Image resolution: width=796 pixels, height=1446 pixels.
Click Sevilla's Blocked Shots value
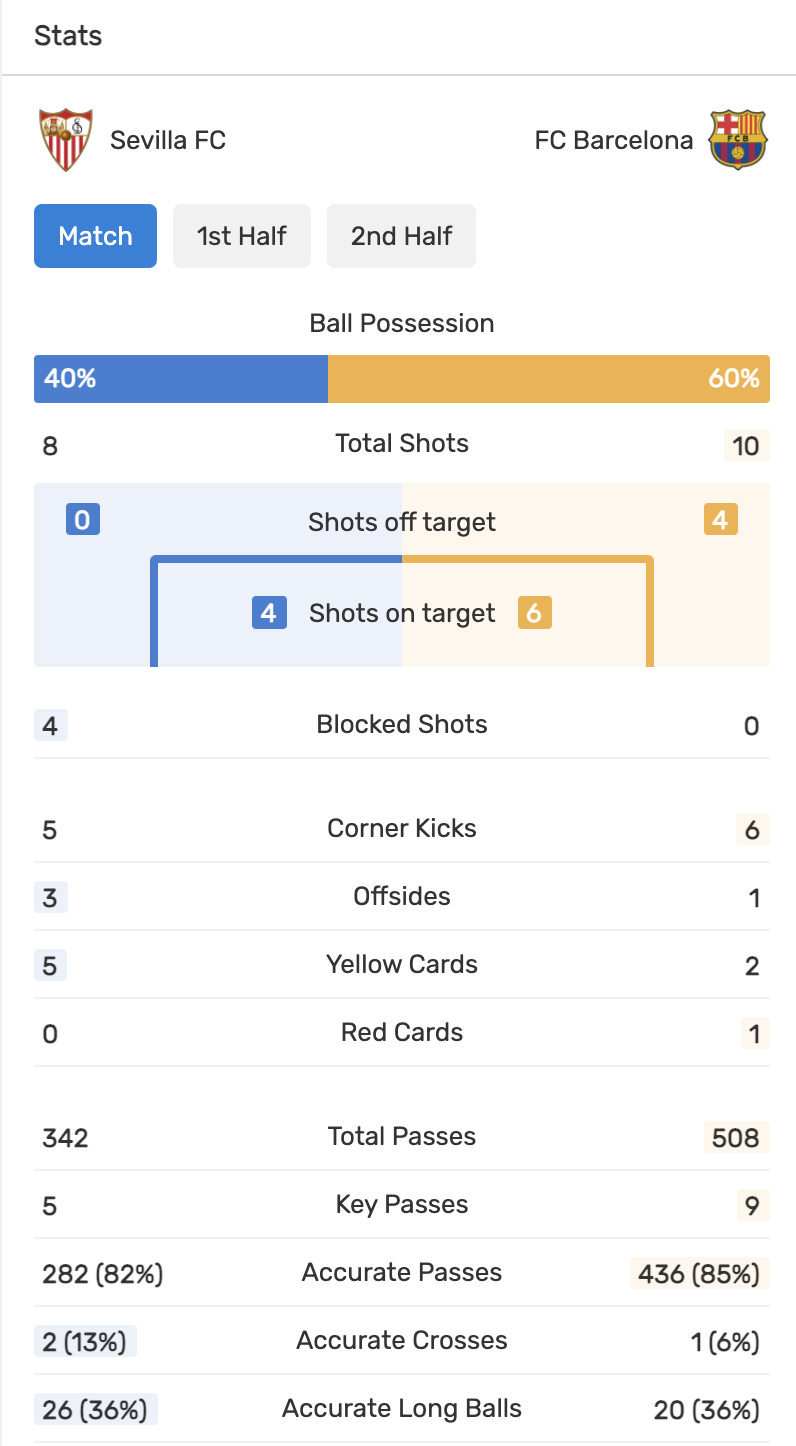point(51,725)
